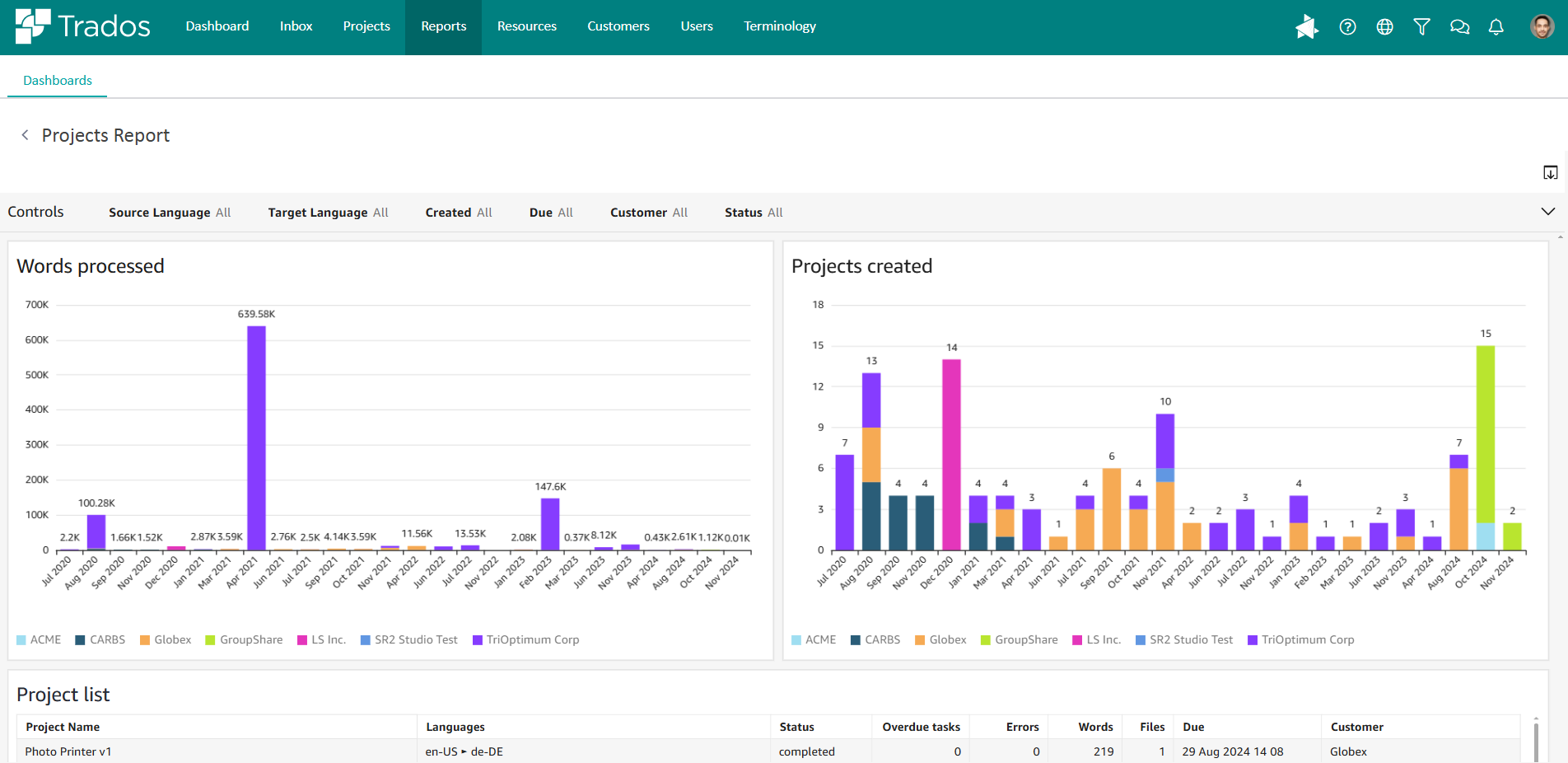Open the chat conversations icon

coord(1459,27)
